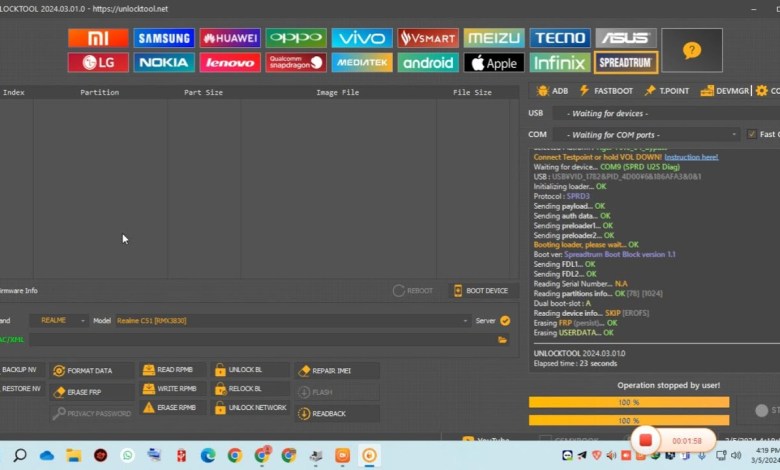Screen dimensions: 780x470
Task: Open the 'Instruction here!' link
Action: coord(691,157)
